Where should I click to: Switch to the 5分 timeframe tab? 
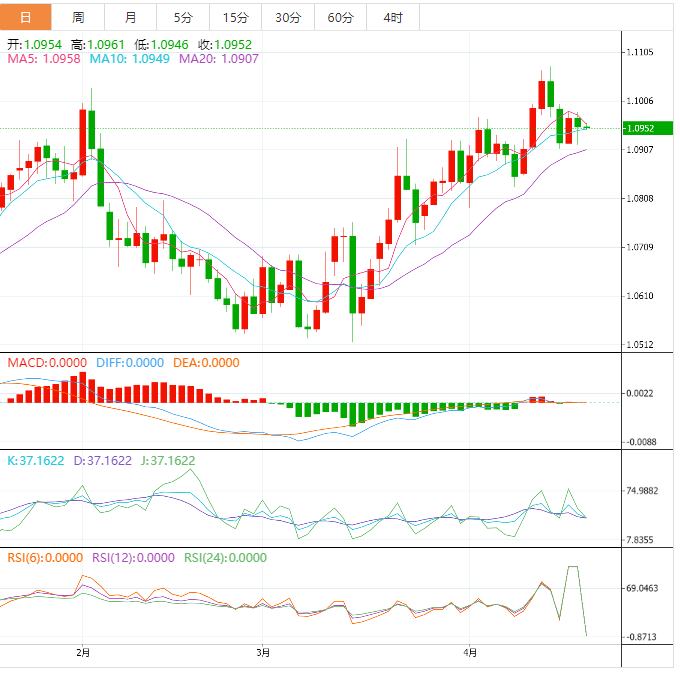tap(183, 18)
